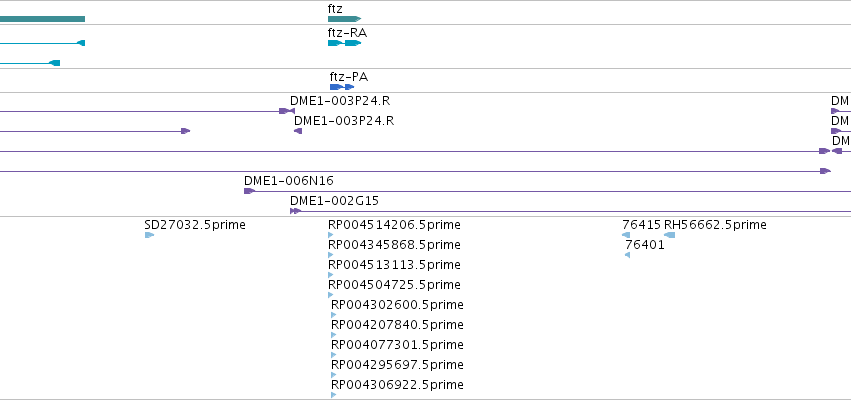Select the RP004504725.5prime label
Screen dimensions: 851x400
click(x=394, y=285)
